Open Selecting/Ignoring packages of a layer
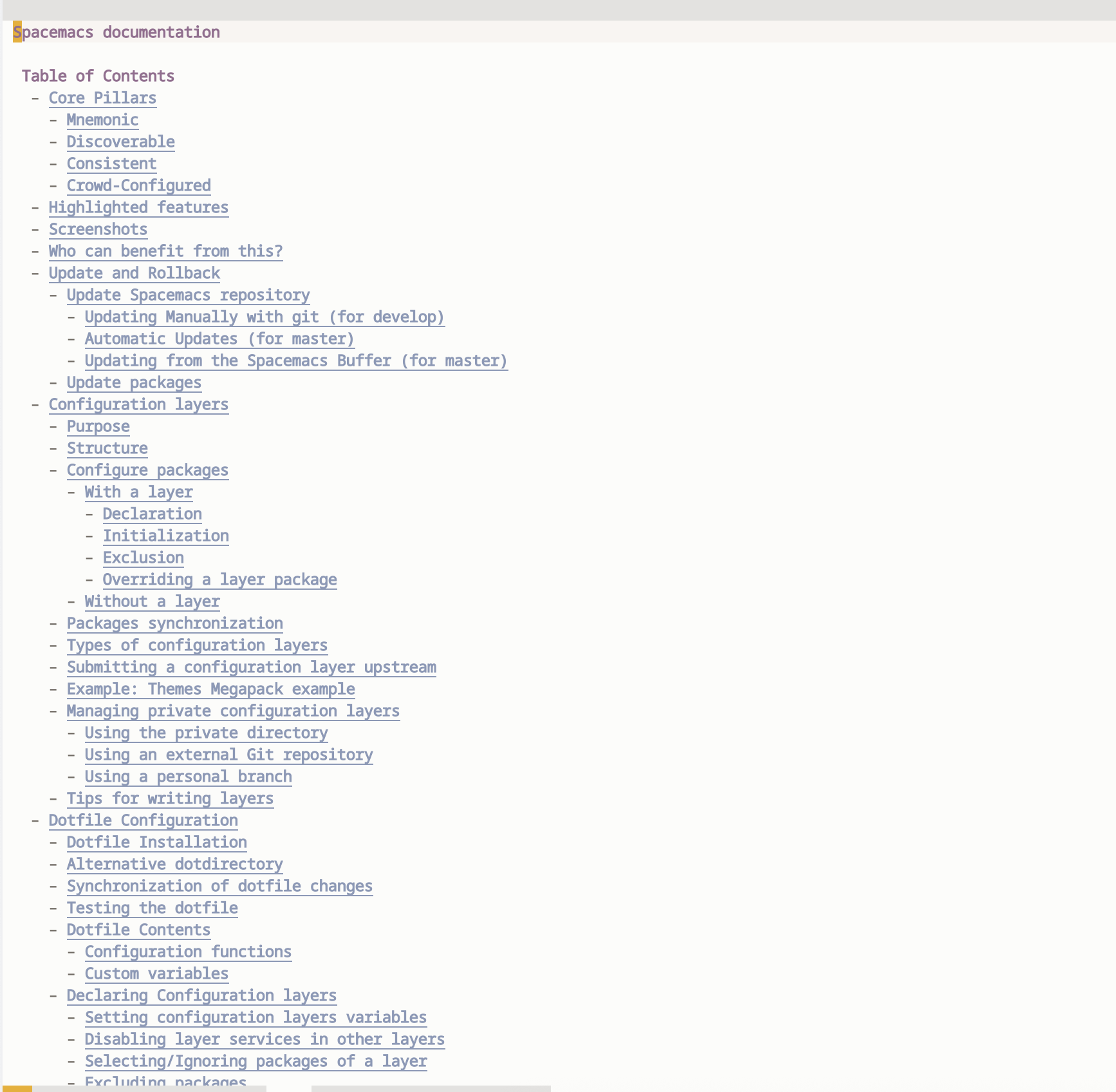 click(x=256, y=1061)
